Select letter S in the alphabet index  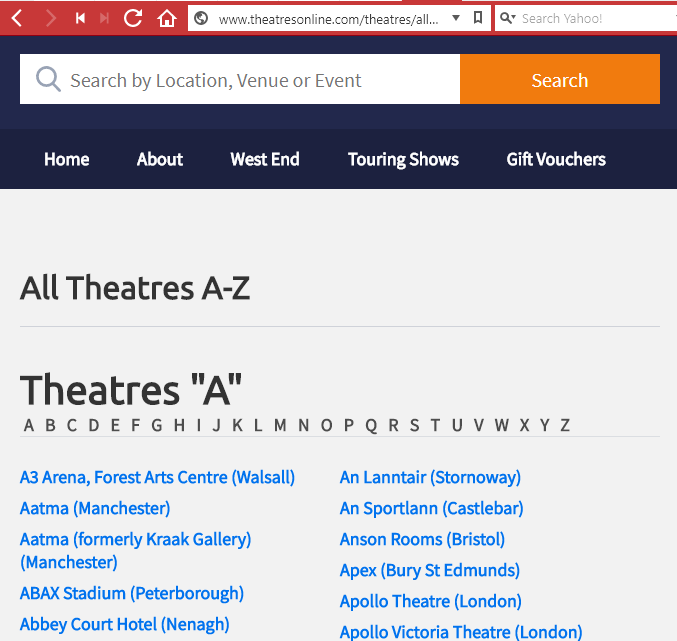[x=414, y=425]
